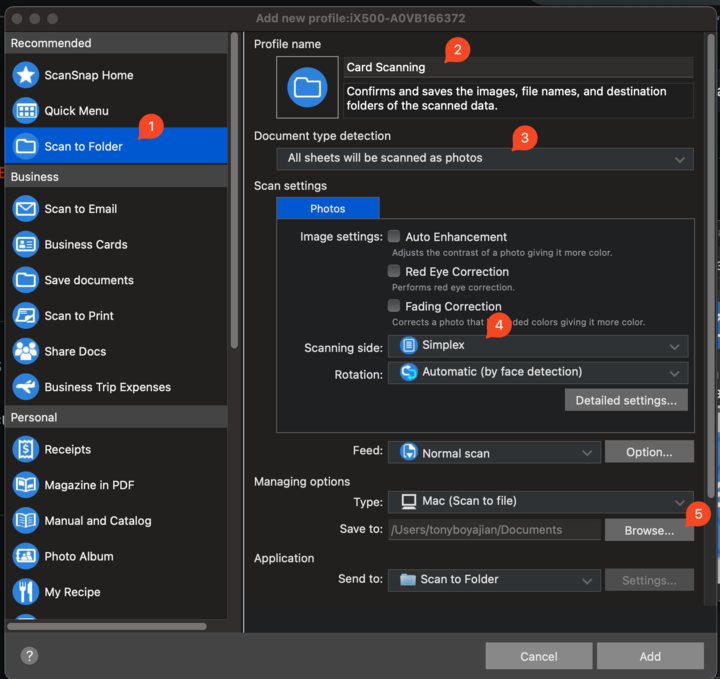This screenshot has width=720, height=679.
Task: Click the large profile folder icon
Action: click(x=307, y=87)
